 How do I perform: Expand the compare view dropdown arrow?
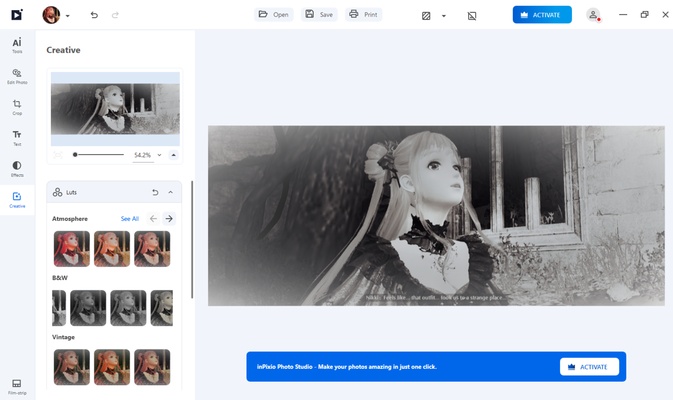(x=444, y=16)
